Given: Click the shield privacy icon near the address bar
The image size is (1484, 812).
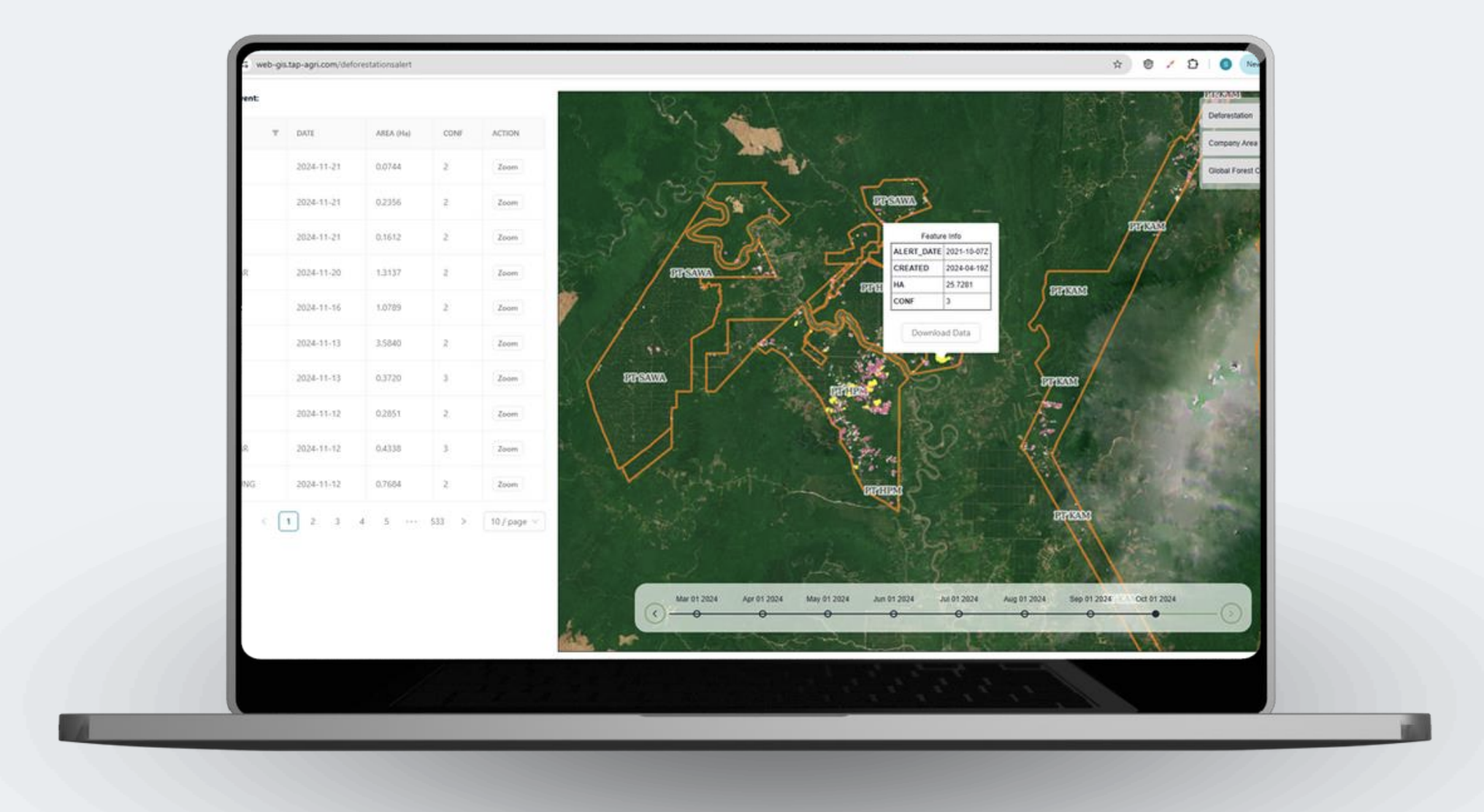Looking at the screenshot, I should click(x=1147, y=64).
